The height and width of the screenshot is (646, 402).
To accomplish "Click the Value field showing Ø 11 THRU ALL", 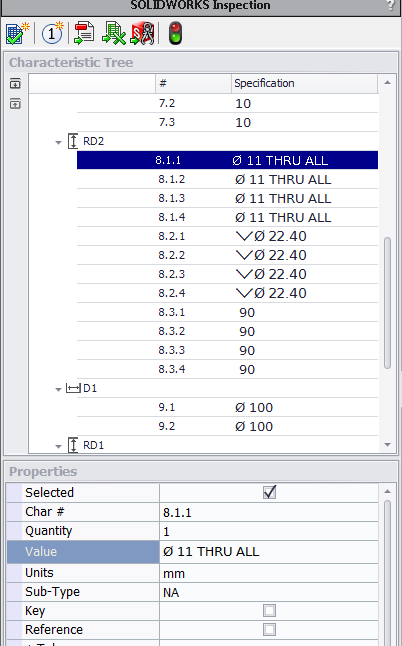I will click(x=269, y=552).
